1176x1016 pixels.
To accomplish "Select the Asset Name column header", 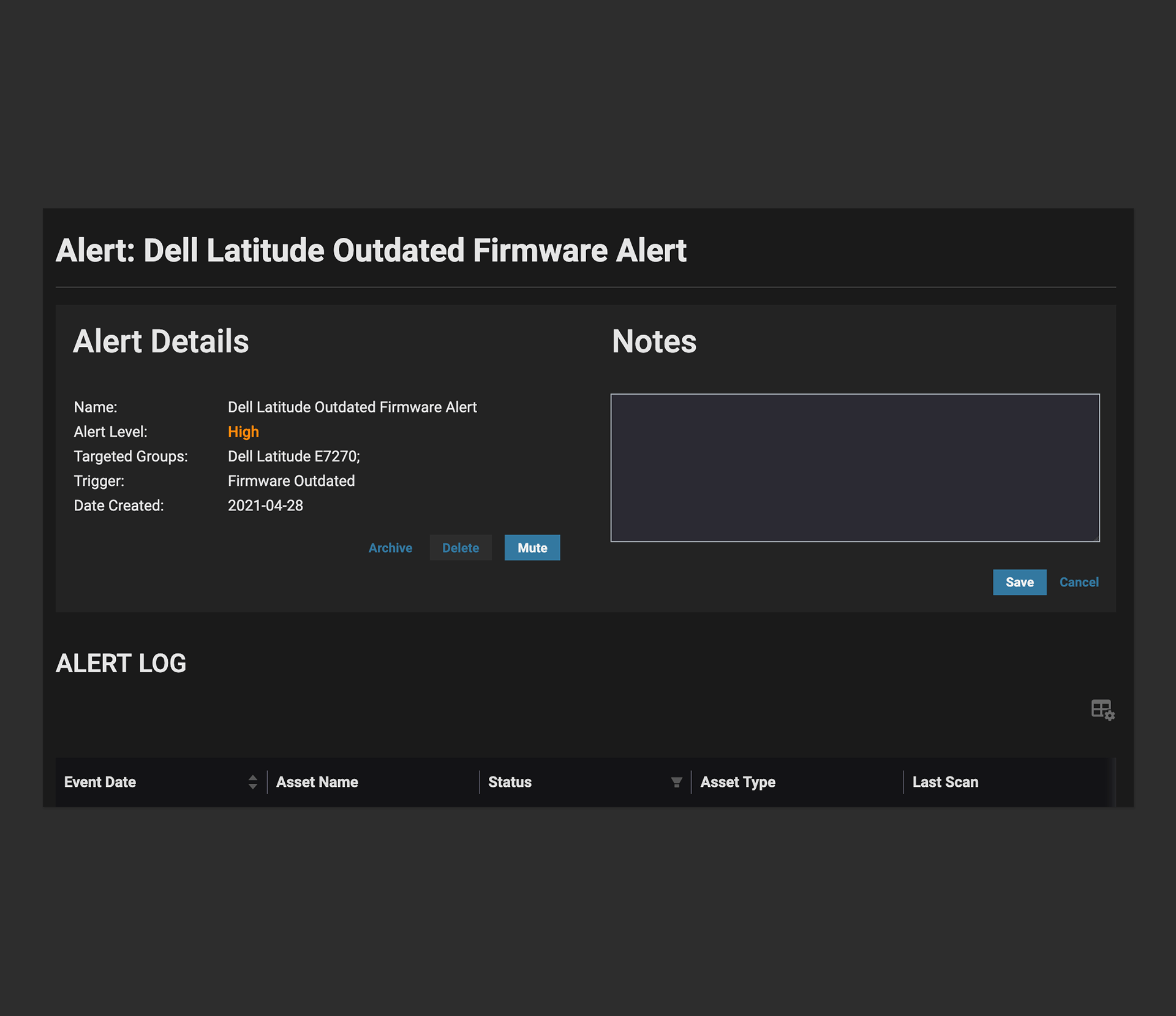I will tap(317, 782).
